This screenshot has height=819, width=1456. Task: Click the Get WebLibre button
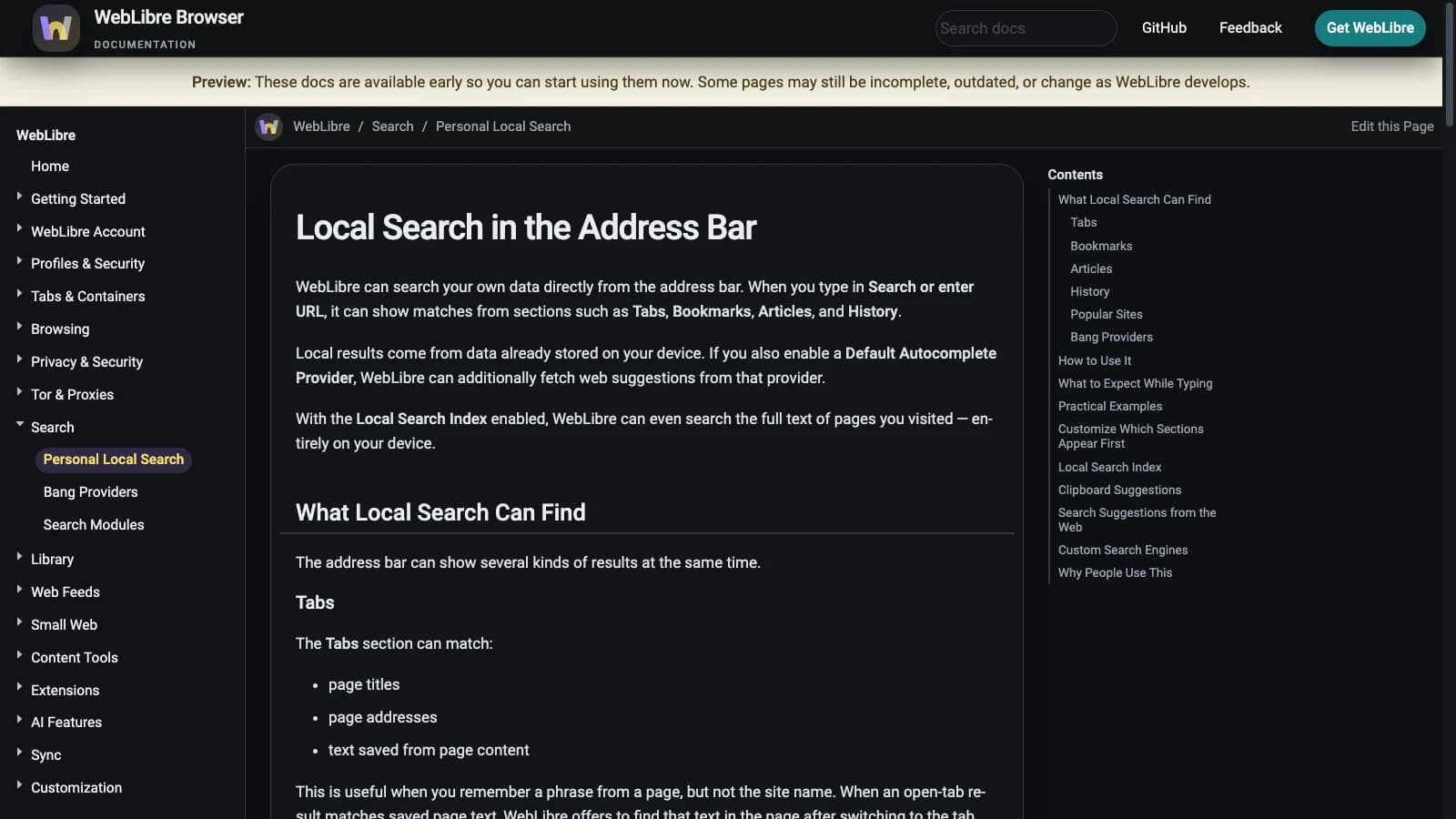pyautogui.click(x=1370, y=28)
